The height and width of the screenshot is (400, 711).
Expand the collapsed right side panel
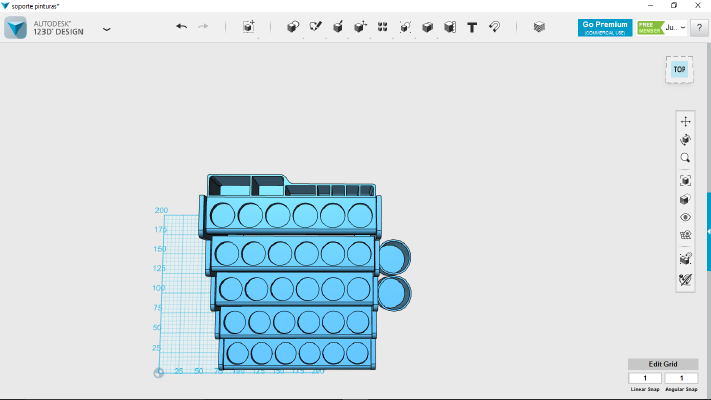coord(709,232)
